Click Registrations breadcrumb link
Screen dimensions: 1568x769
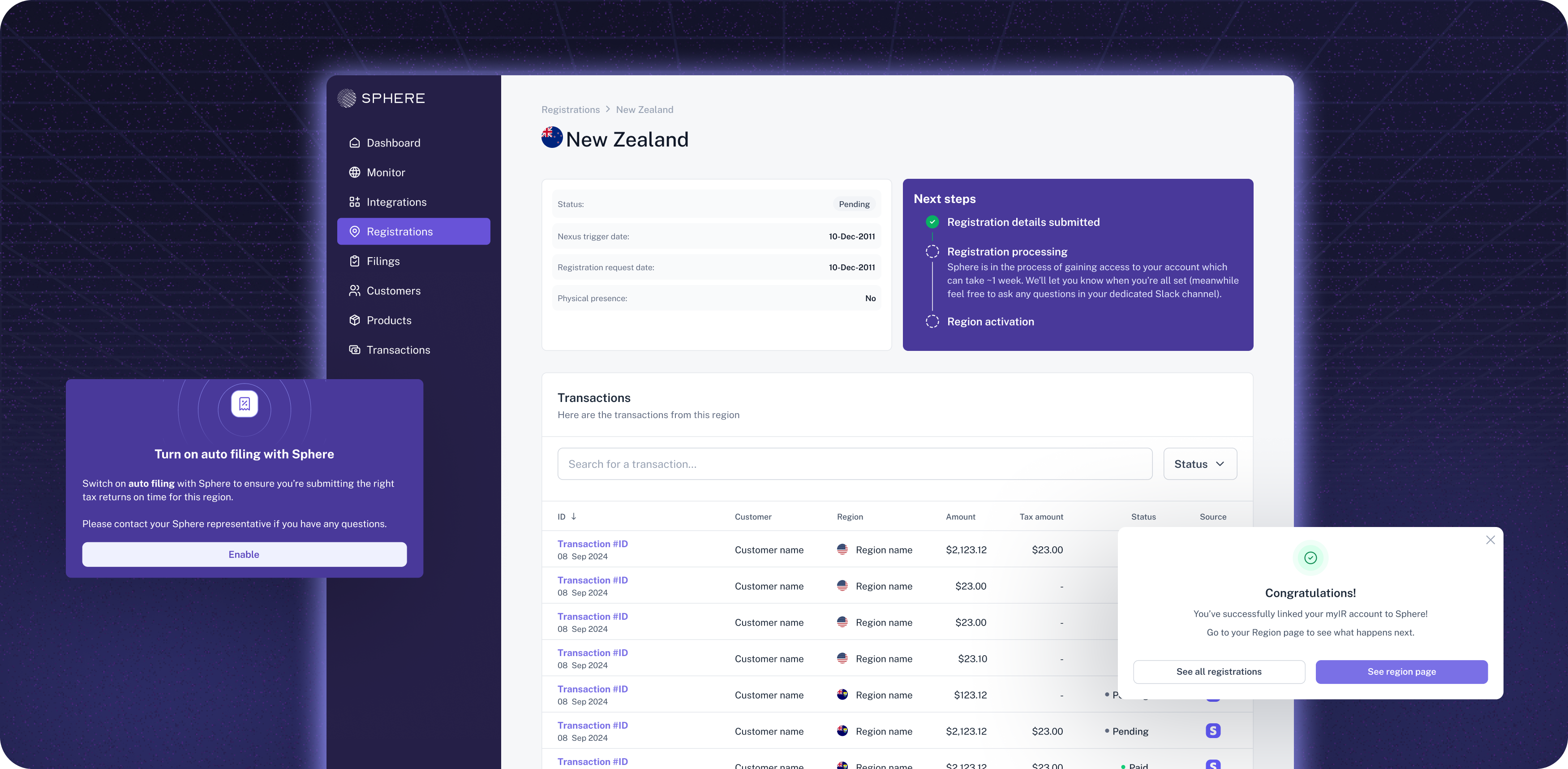tap(570, 110)
